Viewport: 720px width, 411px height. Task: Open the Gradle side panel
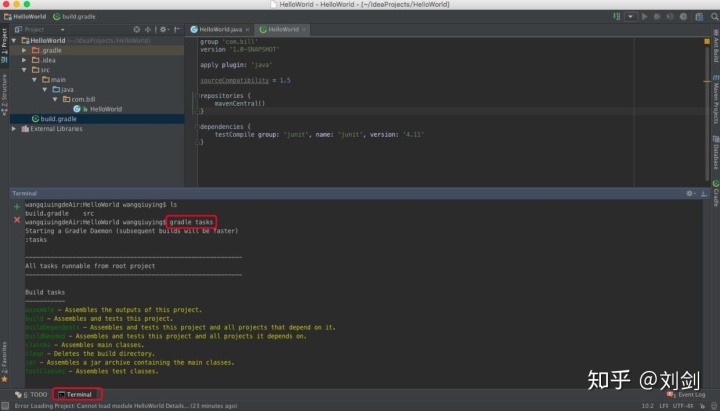(716, 193)
